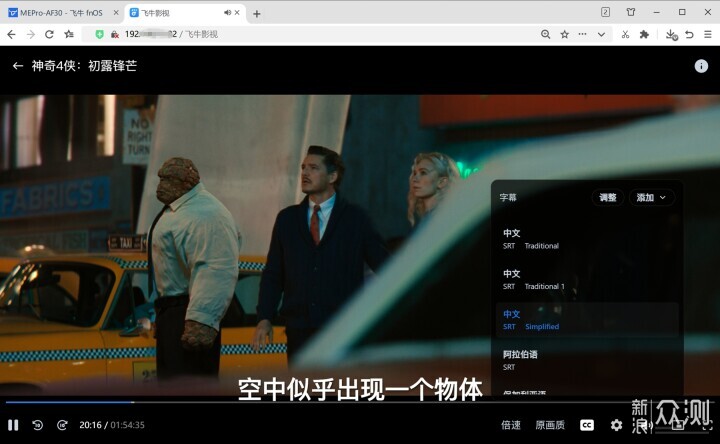Open the address bar three-dots menu

[x=582, y=34]
